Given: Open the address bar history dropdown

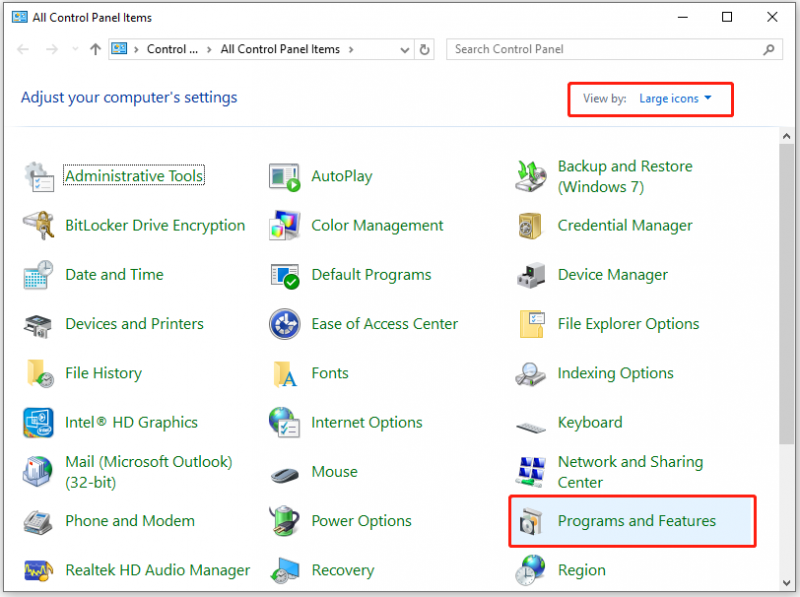Looking at the screenshot, I should coord(405,49).
